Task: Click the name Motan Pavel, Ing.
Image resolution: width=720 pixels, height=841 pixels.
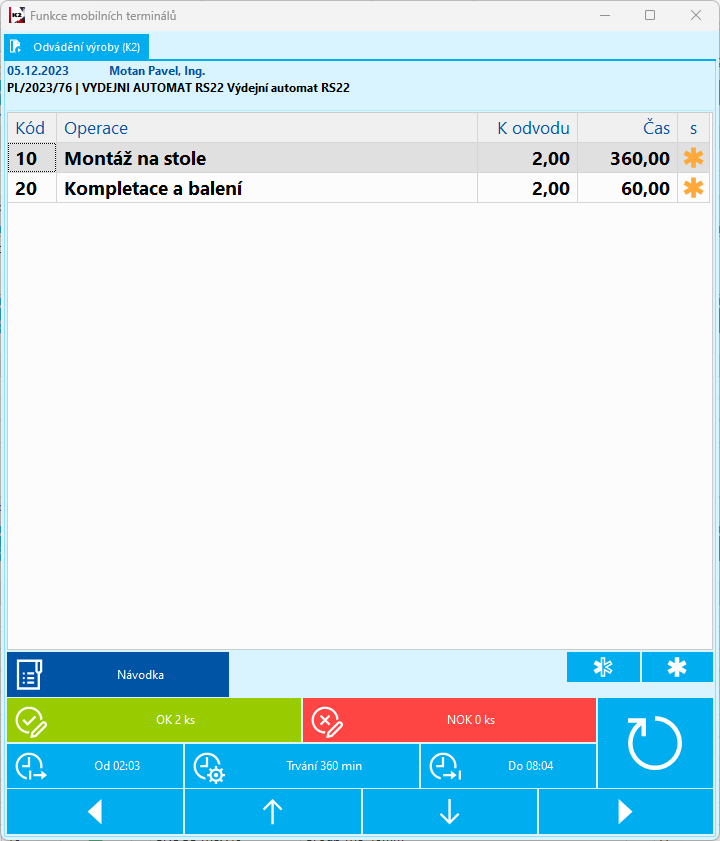Action: tap(157, 71)
